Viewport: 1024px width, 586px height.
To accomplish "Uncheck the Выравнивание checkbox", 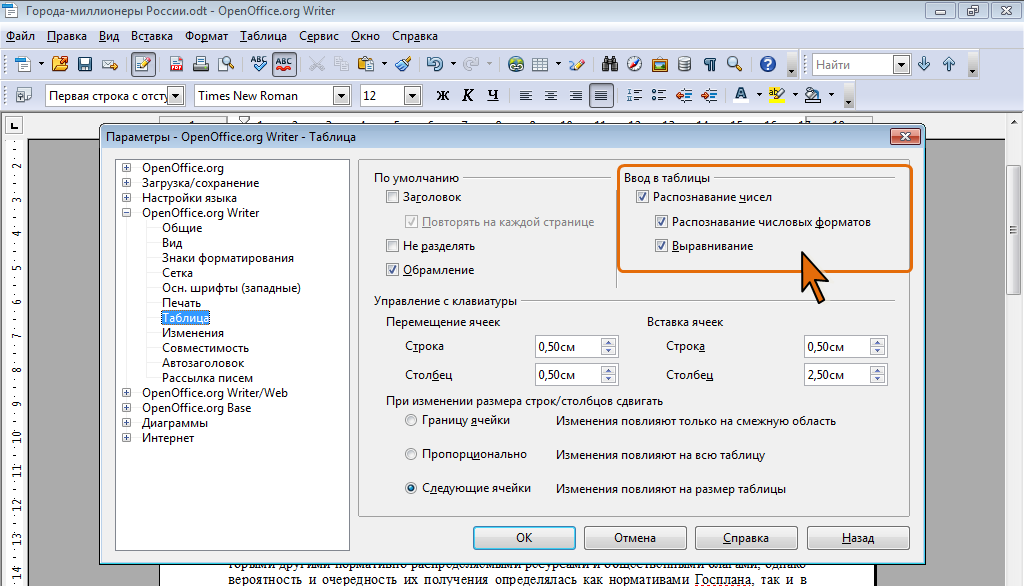I will click(662, 246).
